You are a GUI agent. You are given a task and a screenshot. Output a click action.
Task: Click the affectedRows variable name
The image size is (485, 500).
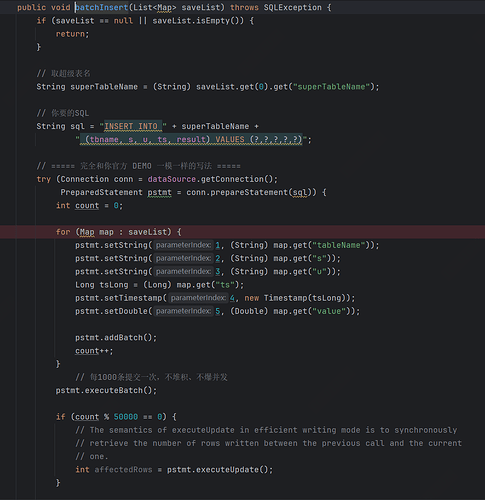click(x=123, y=469)
